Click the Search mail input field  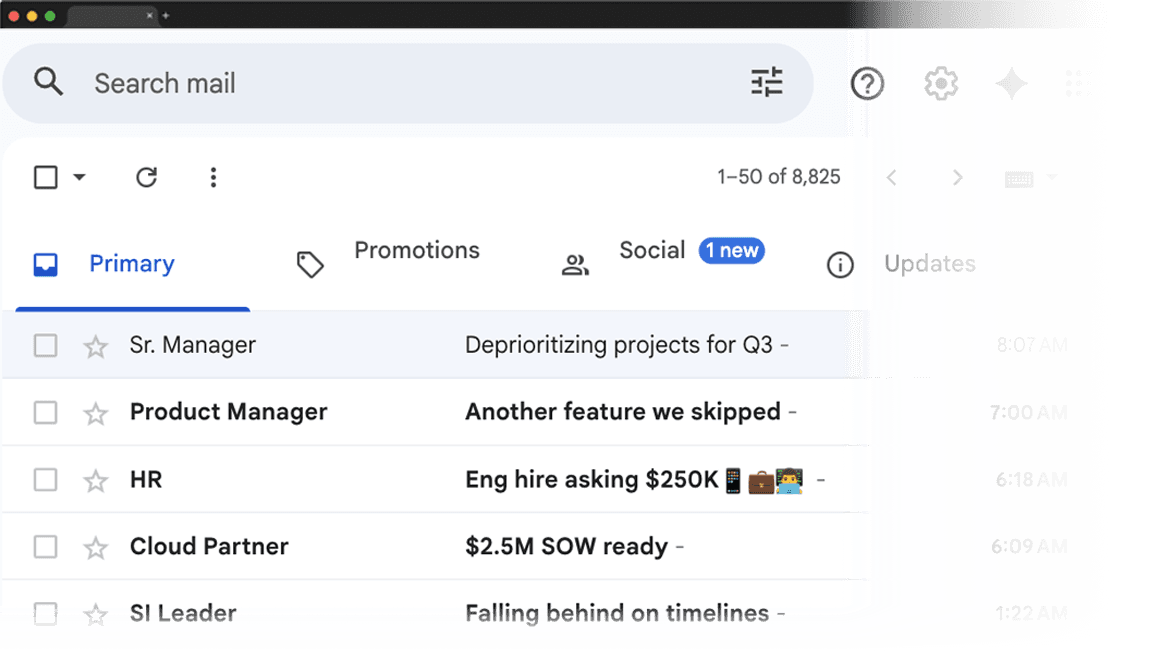300,83
